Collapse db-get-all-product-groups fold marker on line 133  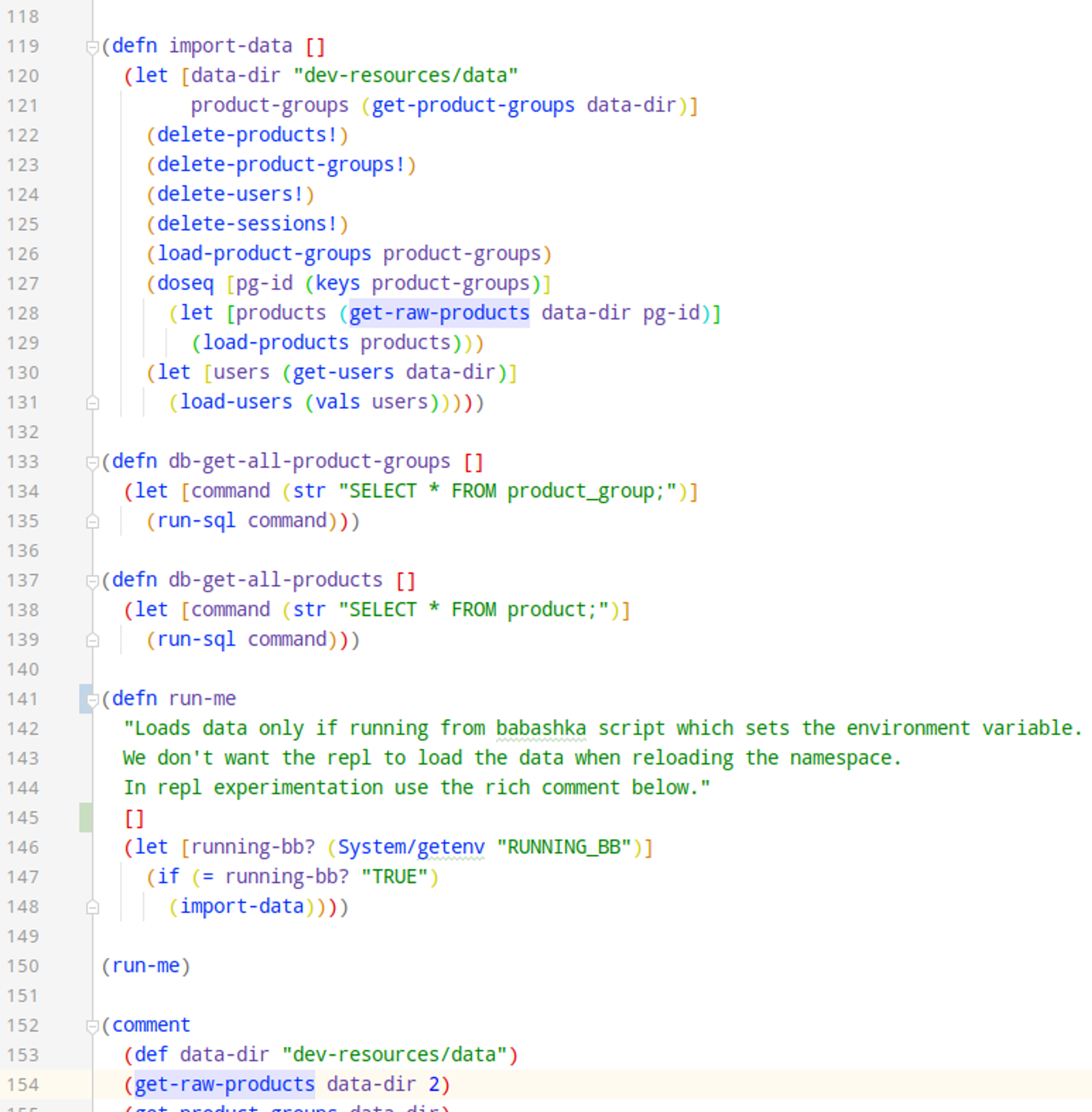click(x=92, y=462)
